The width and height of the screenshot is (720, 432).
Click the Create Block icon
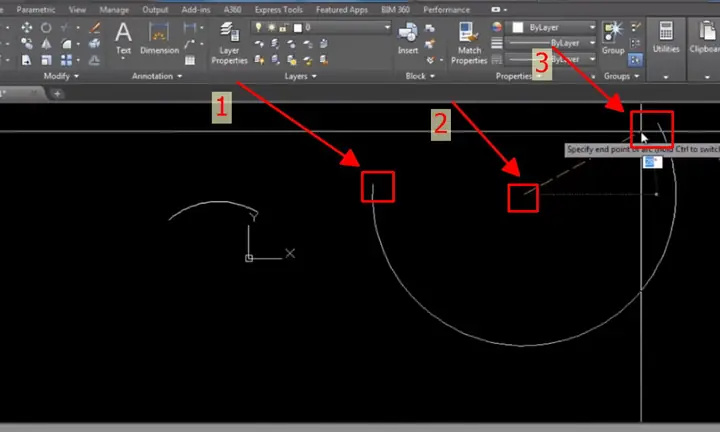(x=430, y=28)
